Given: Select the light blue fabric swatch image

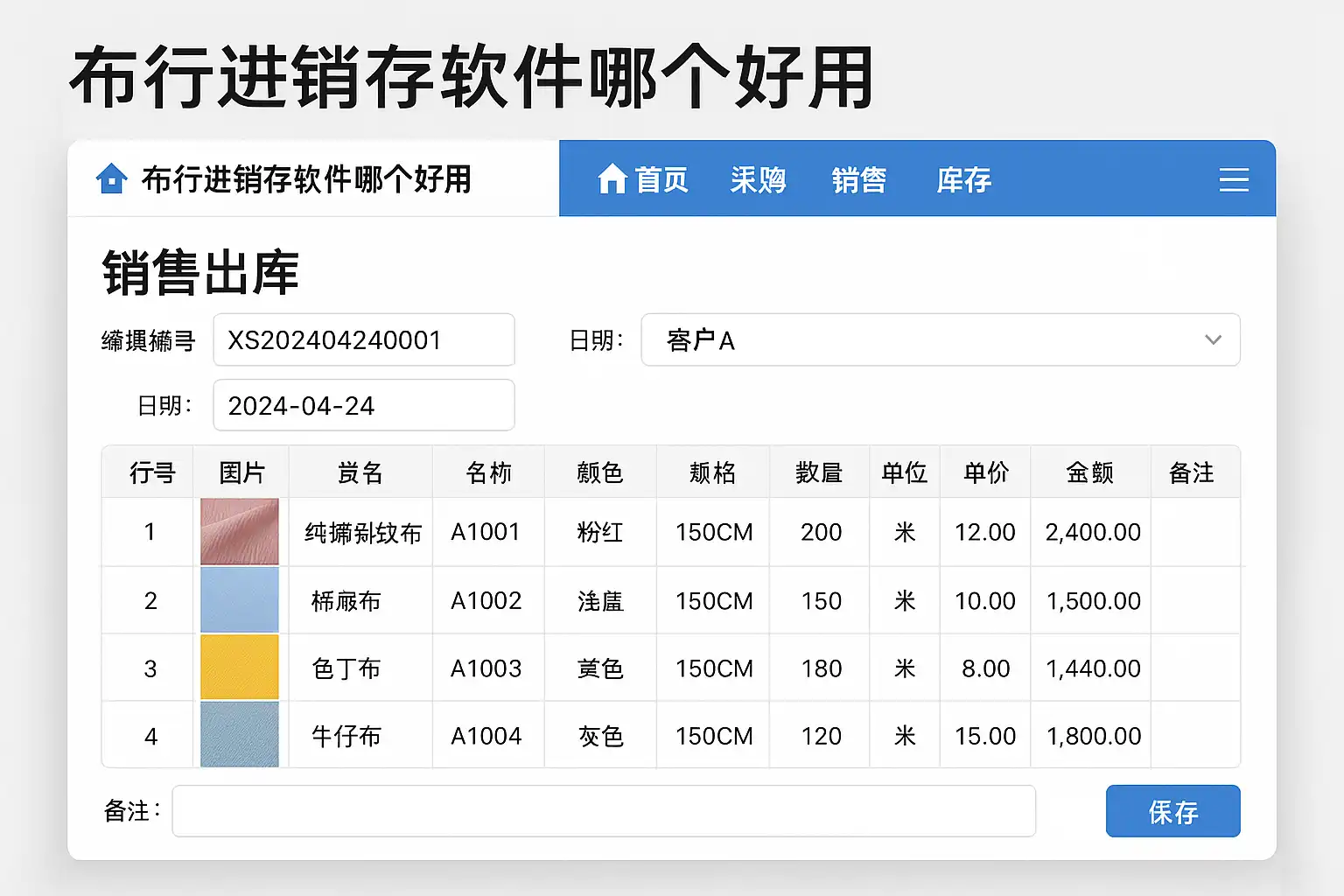Looking at the screenshot, I should [240, 600].
